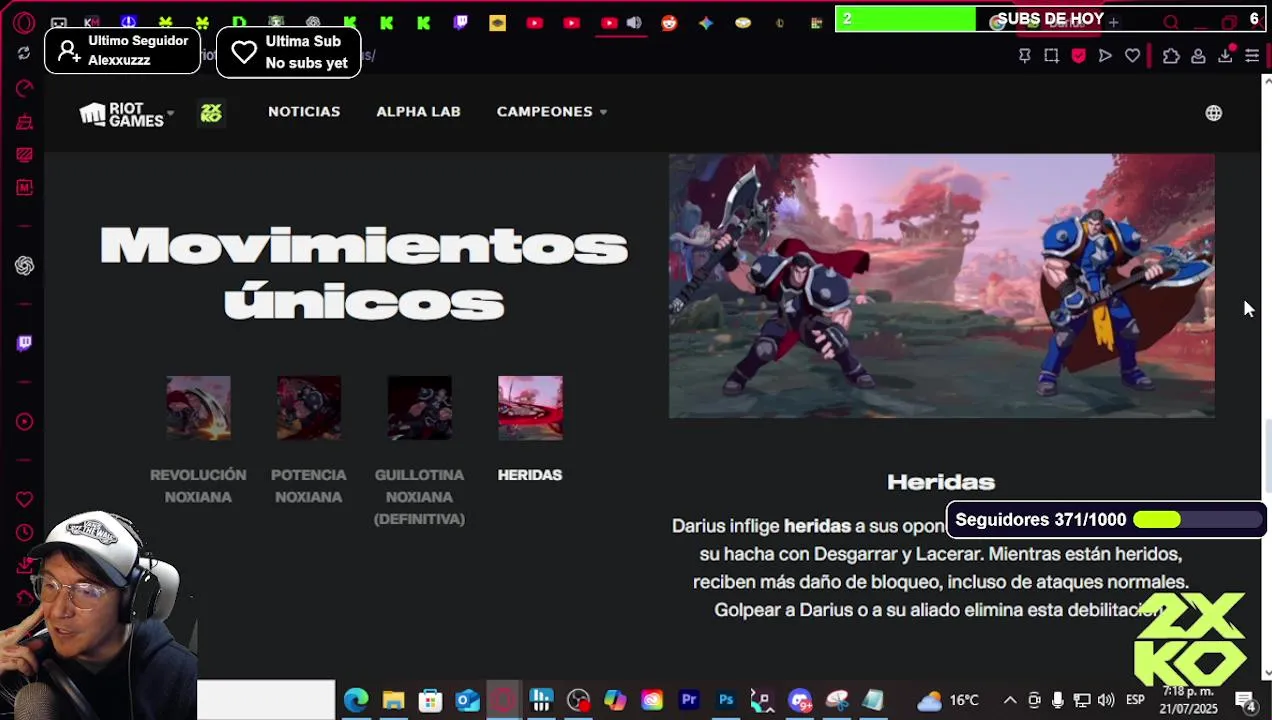1272x720 pixels.
Task: Open ChatGPT in the sidebar
Action: [24, 265]
